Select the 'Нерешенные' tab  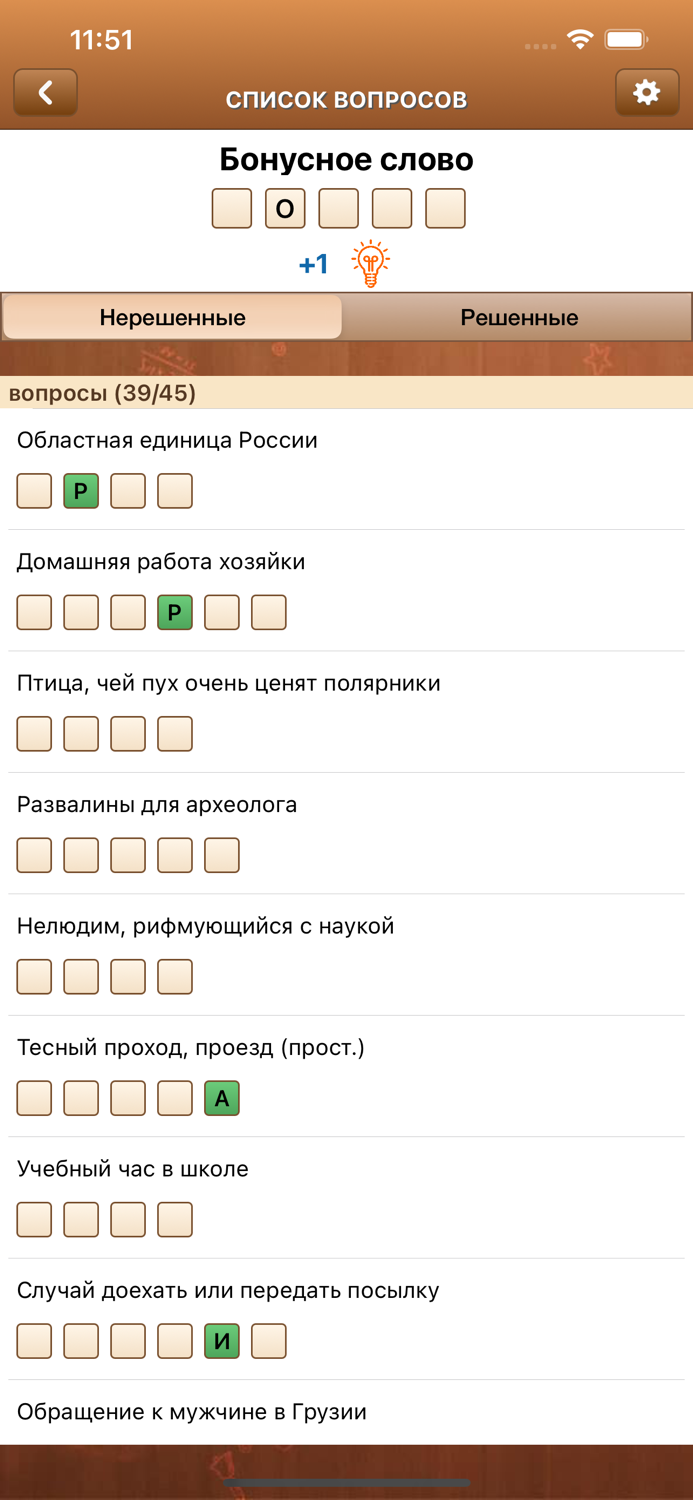[x=172, y=317]
